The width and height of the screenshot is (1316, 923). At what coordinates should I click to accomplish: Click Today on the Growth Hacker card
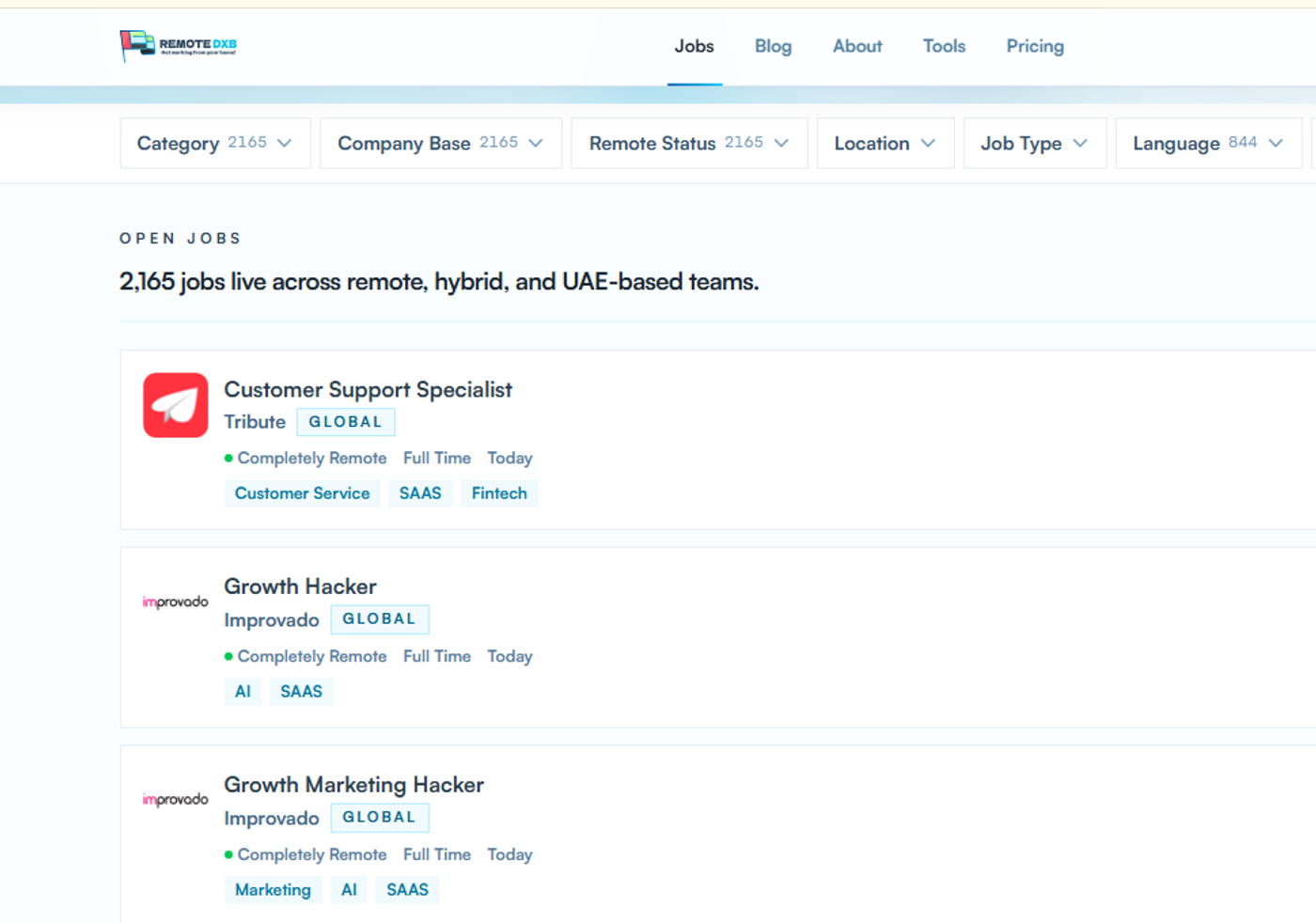tap(509, 656)
